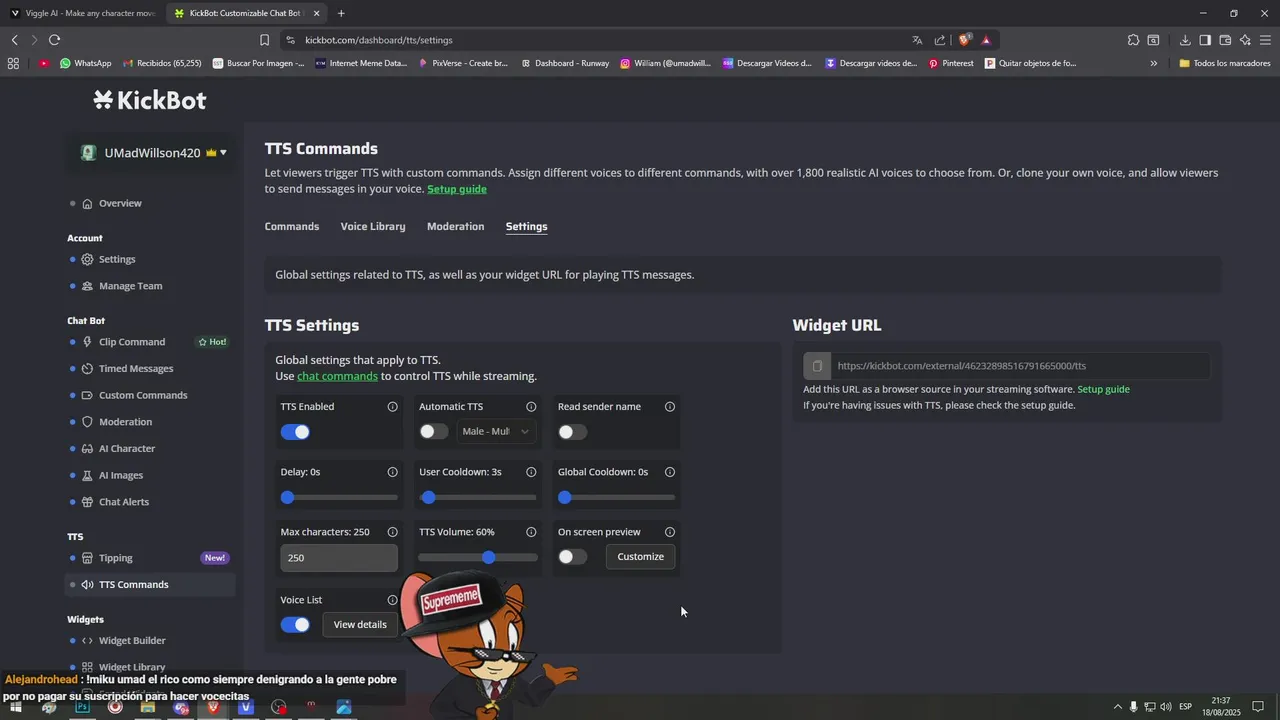The height and width of the screenshot is (720, 1280).
Task: Adjust the Global Cooldown slider
Action: click(616, 497)
